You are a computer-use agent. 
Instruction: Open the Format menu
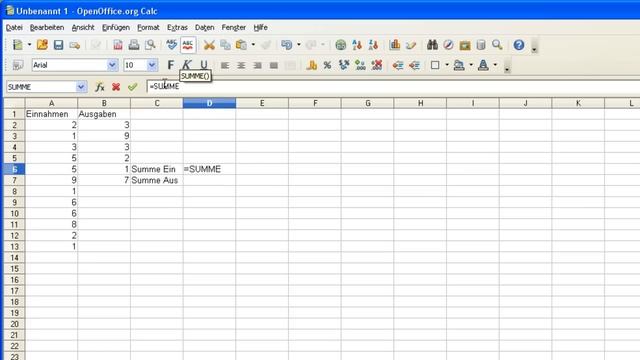coord(148,27)
